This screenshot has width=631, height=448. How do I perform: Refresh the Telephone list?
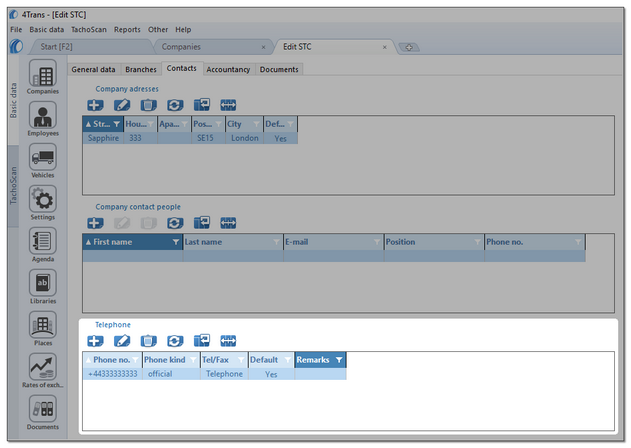click(175, 341)
